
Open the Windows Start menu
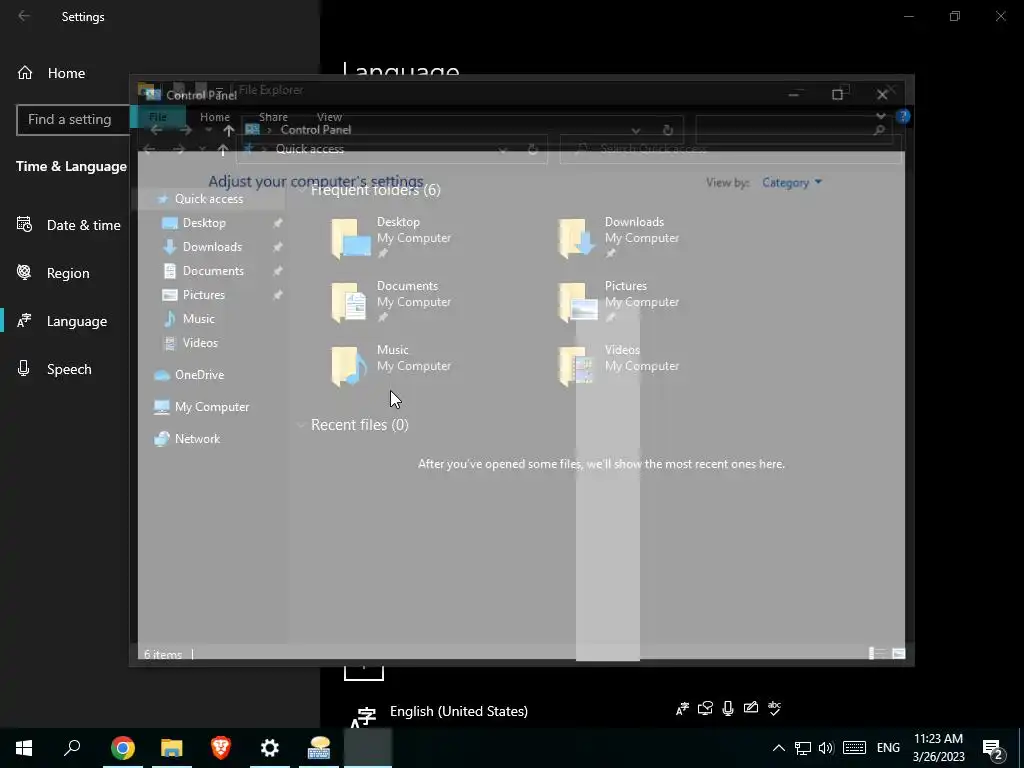pos(24,748)
